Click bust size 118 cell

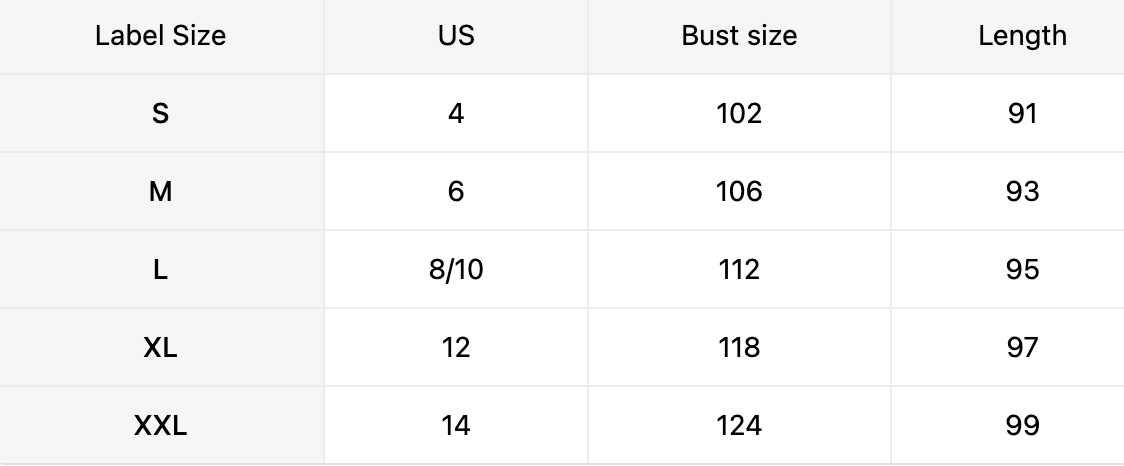[739, 348]
